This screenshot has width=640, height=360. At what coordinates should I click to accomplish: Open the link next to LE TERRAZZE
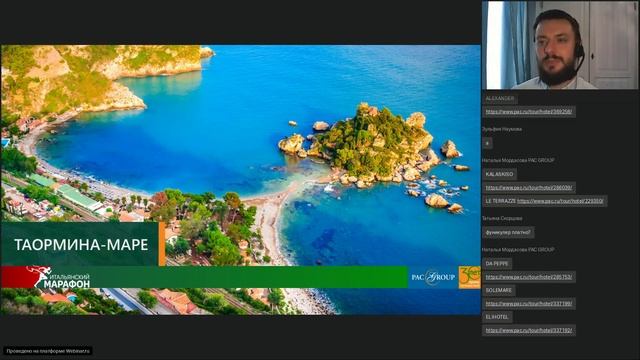coord(560,201)
